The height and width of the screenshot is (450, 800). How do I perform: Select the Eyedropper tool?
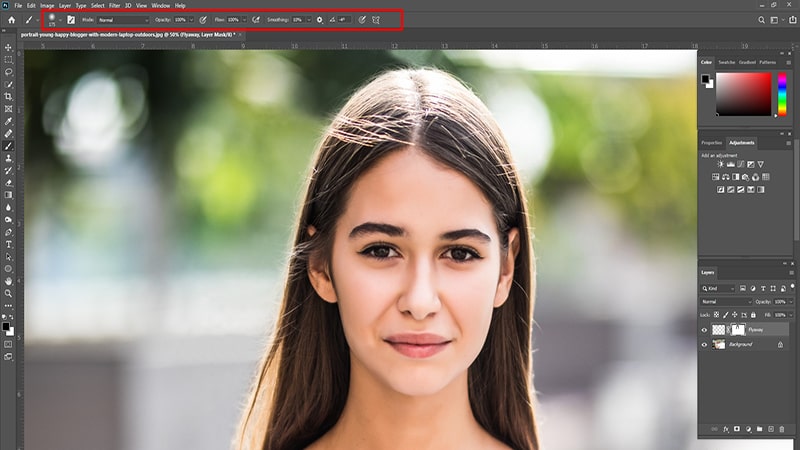tap(8, 121)
